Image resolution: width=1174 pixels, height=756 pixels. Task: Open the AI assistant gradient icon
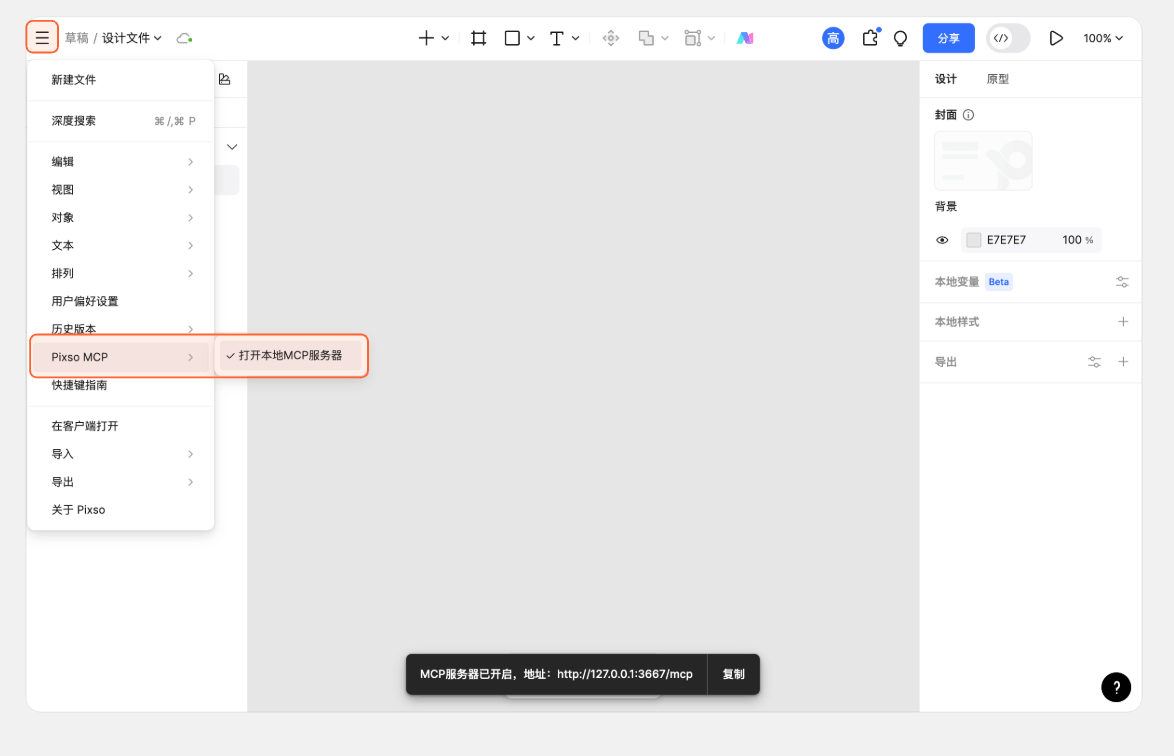(x=745, y=38)
